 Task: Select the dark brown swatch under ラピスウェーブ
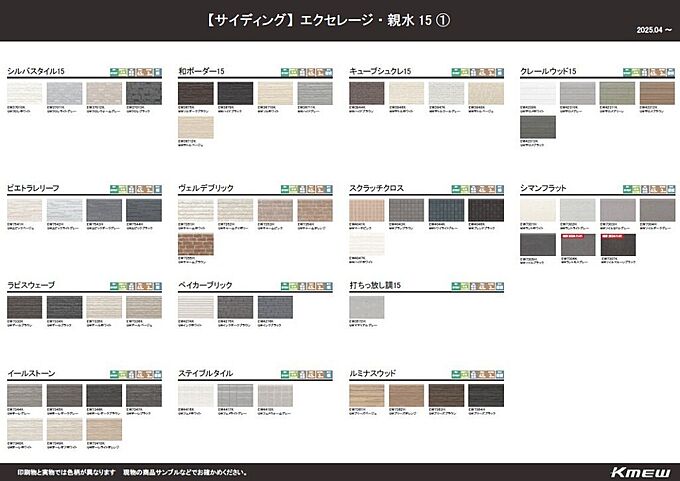(x=24, y=308)
